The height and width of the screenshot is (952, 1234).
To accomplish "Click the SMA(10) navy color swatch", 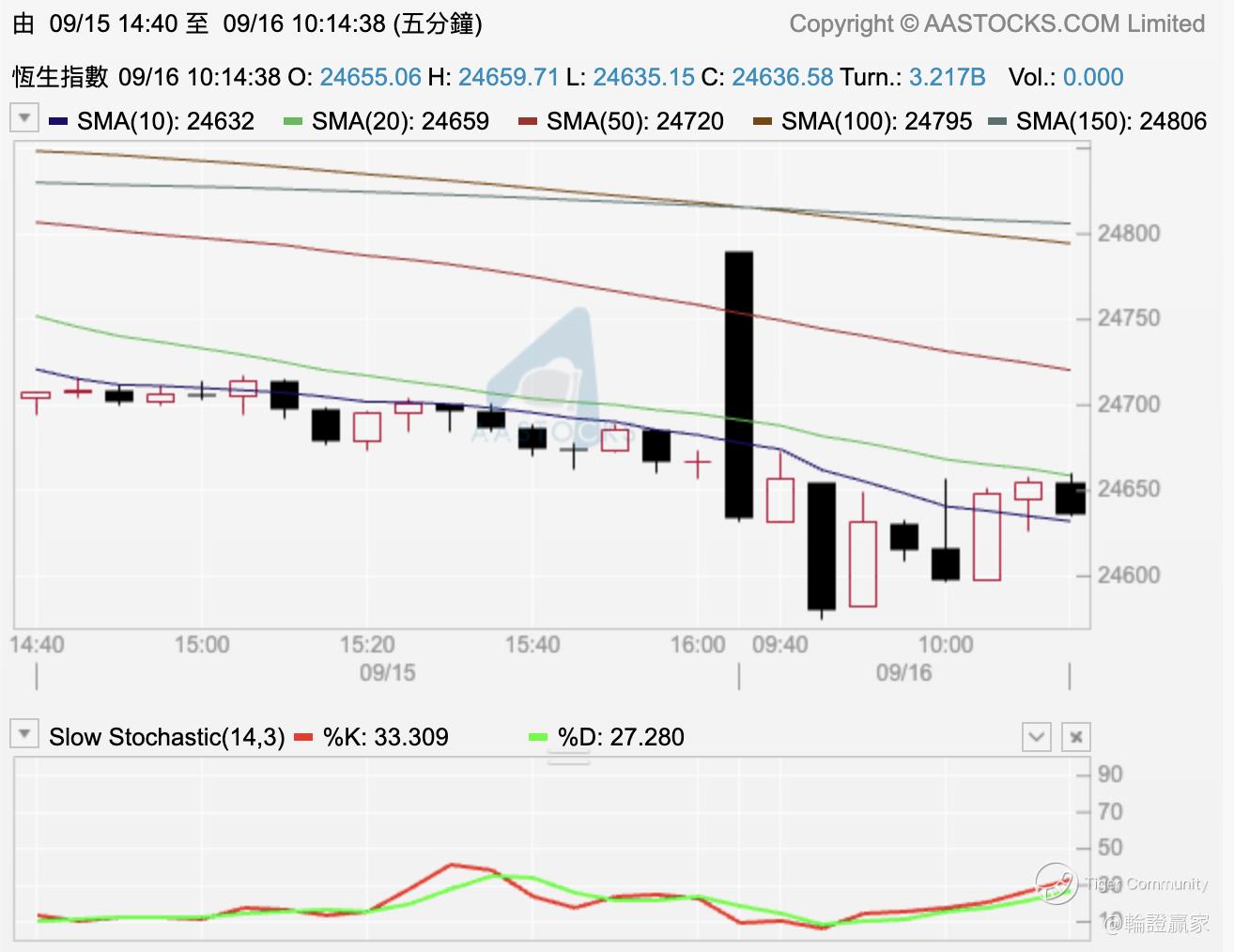I will [x=58, y=121].
